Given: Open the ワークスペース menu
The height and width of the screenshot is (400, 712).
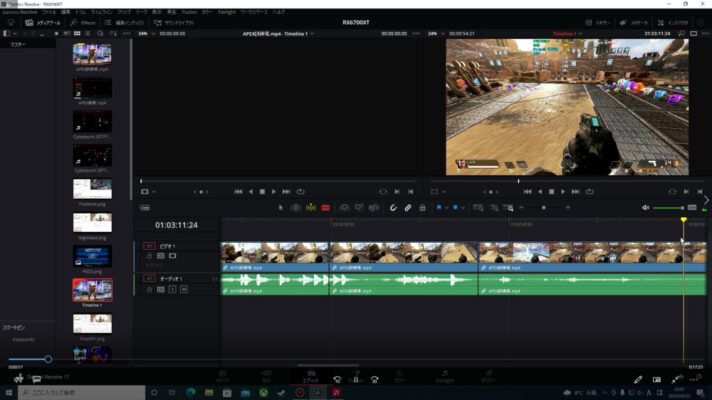Looking at the screenshot, I should point(254,12).
